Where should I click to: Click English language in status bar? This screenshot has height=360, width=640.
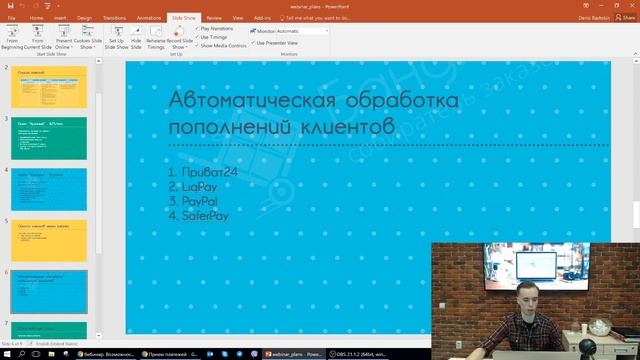(57, 344)
